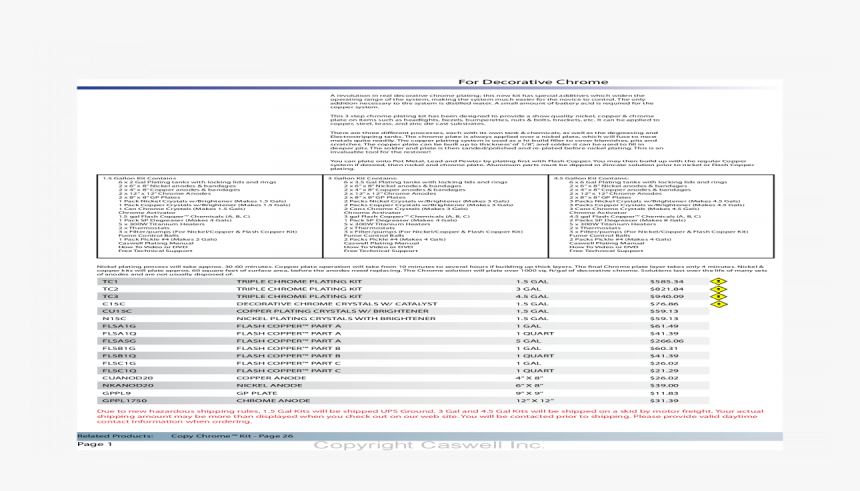This screenshot has width=860, height=491.
Task: Click the size value 6" X 8"
Action: [529, 385]
